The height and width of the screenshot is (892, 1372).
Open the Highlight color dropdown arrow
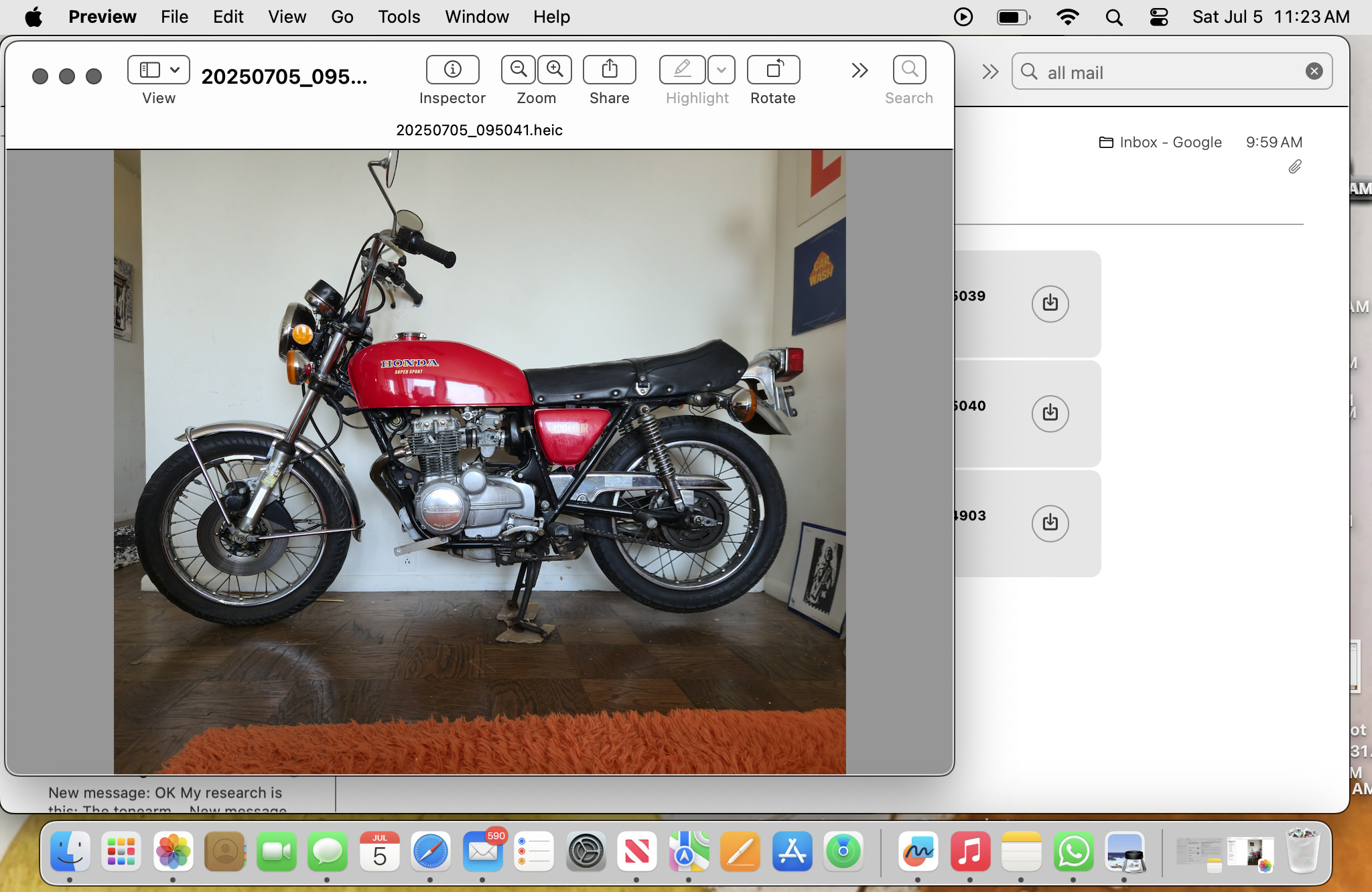click(722, 70)
